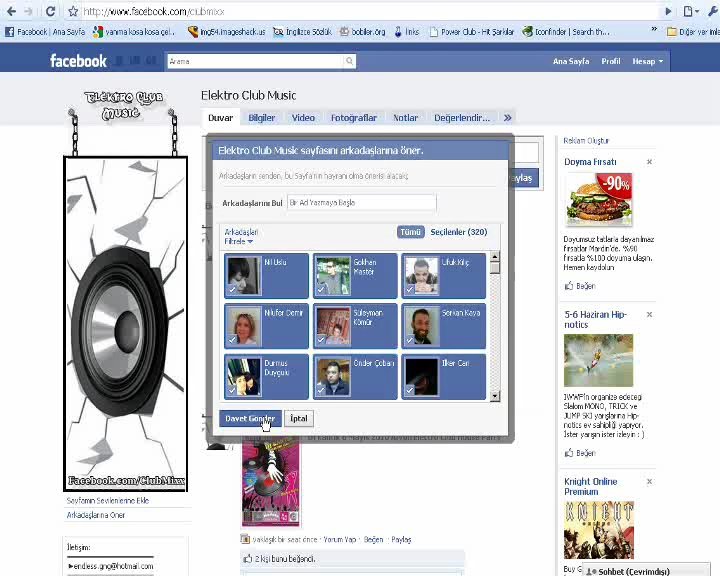Image resolution: width=720 pixels, height=576 pixels.
Task: Click Arkadaşlarına Öner link
Action: click(96, 515)
